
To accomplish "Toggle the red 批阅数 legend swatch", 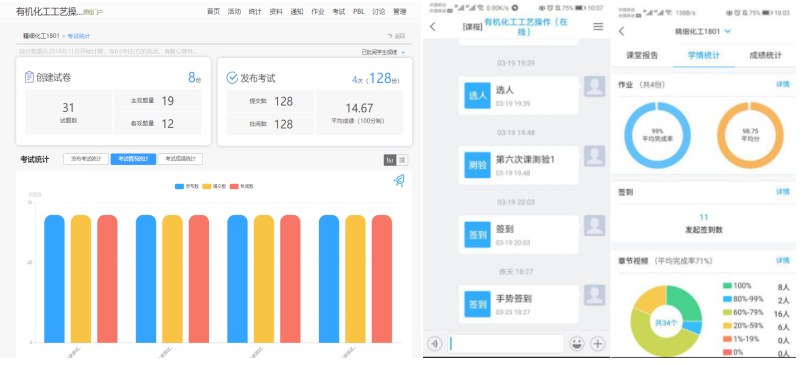I will tap(234, 187).
